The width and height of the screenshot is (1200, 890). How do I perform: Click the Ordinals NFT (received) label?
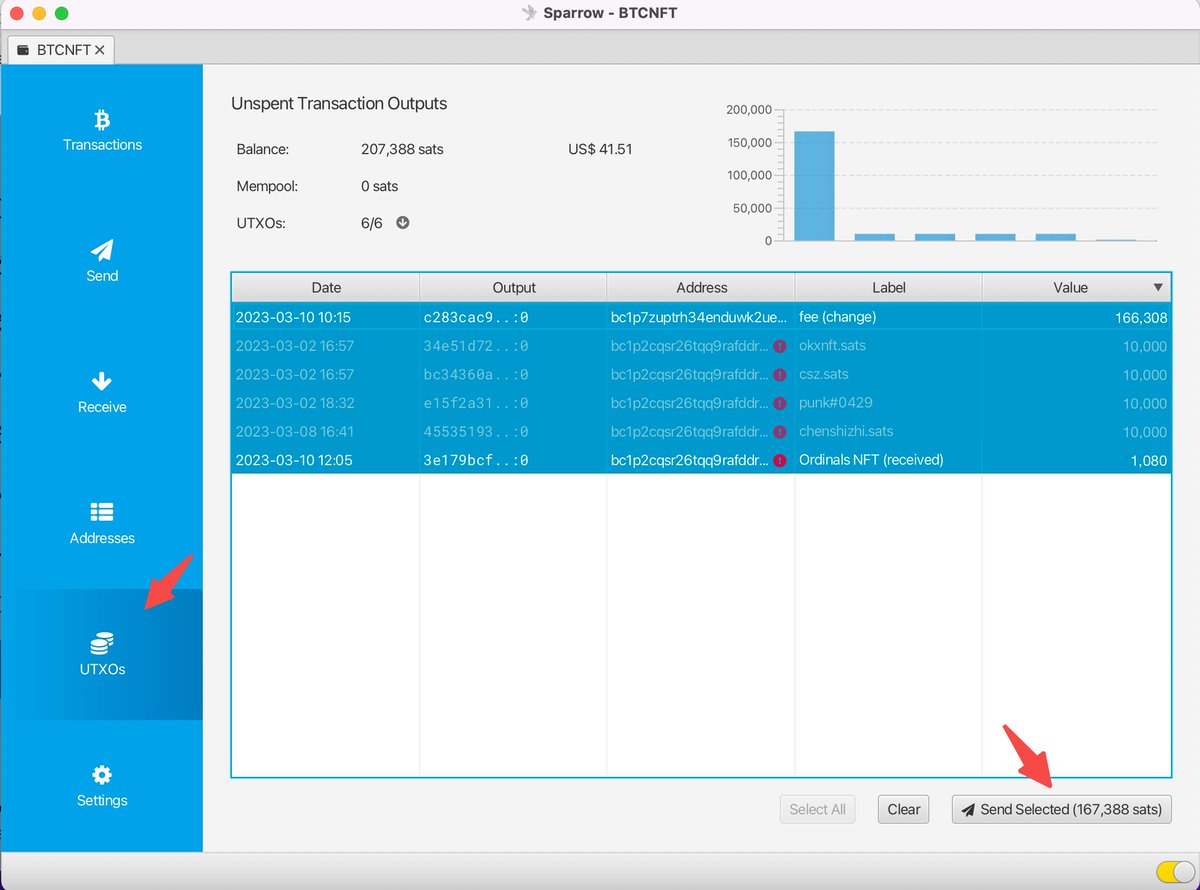click(871, 460)
